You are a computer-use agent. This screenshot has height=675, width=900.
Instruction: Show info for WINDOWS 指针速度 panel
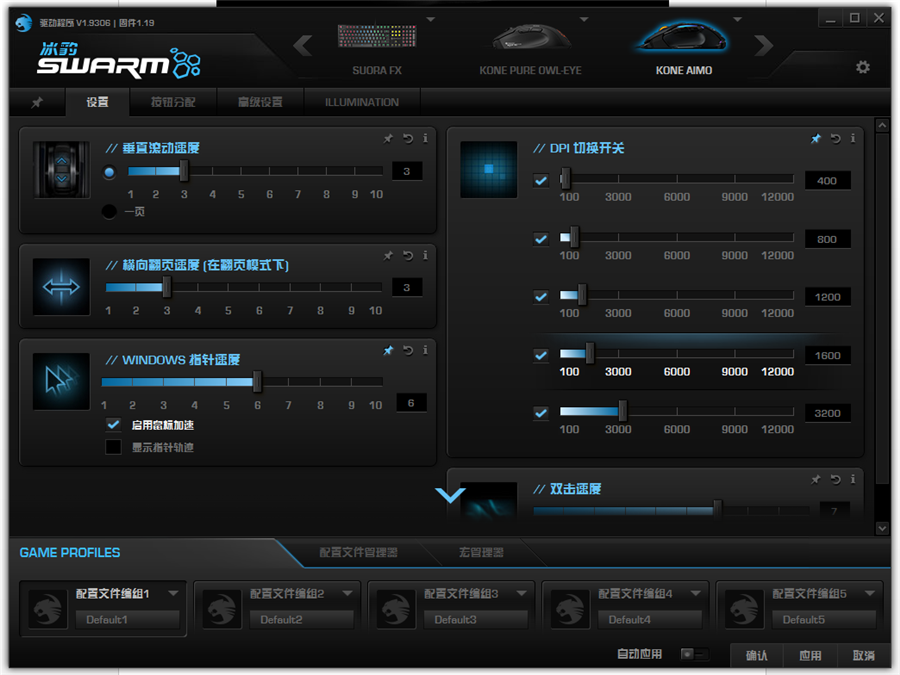(426, 351)
